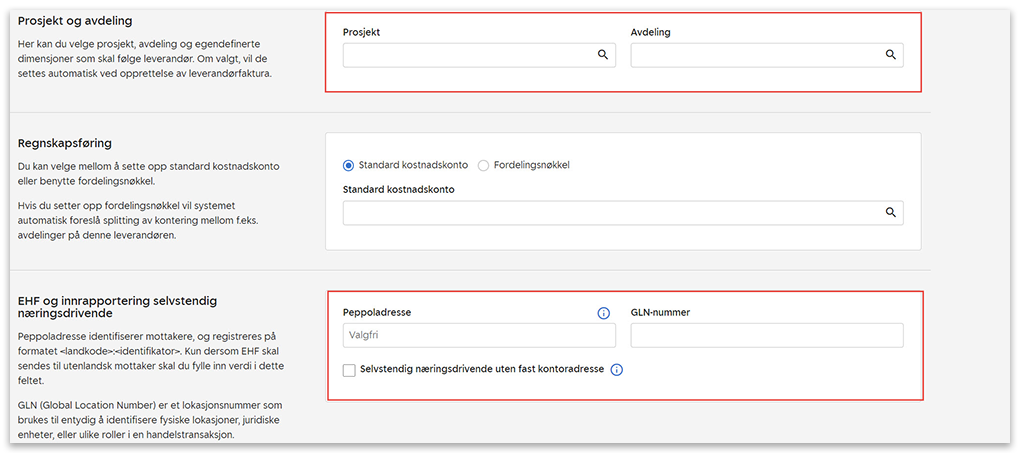Click the Prosjekt og avdeling heading
Image resolution: width=1020 pixels, height=453 pixels.
75,21
